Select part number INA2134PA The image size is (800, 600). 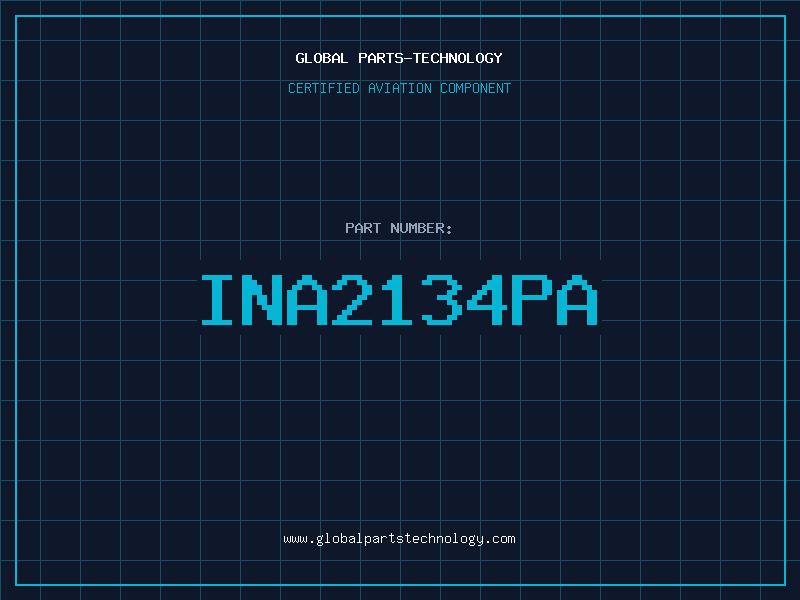pyautogui.click(x=399, y=300)
